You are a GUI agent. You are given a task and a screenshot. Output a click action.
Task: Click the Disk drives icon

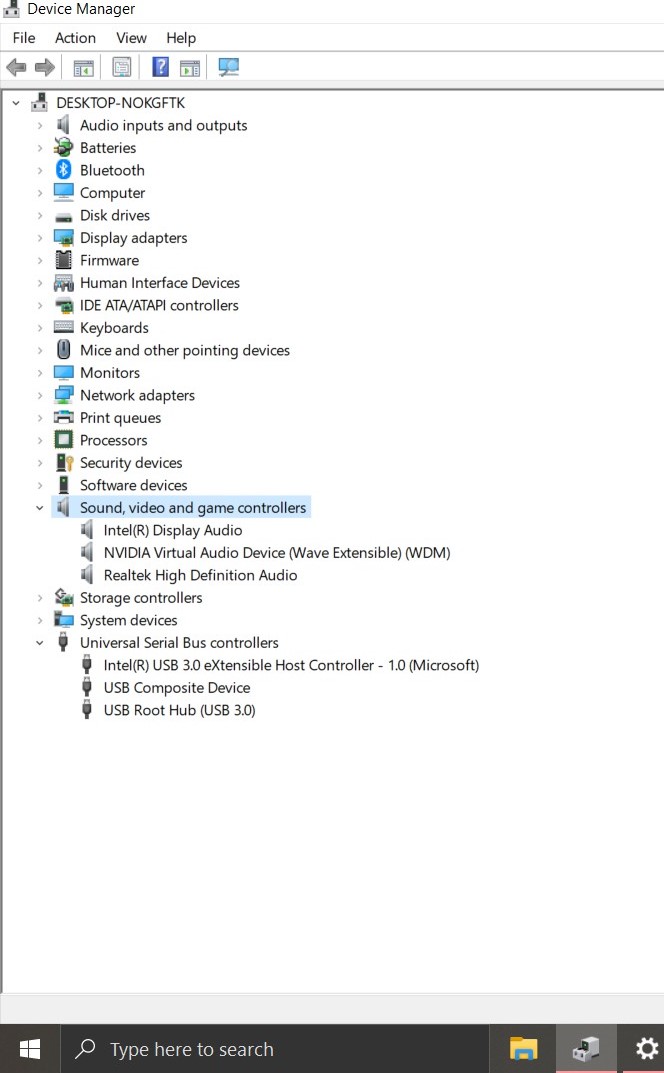click(64, 216)
